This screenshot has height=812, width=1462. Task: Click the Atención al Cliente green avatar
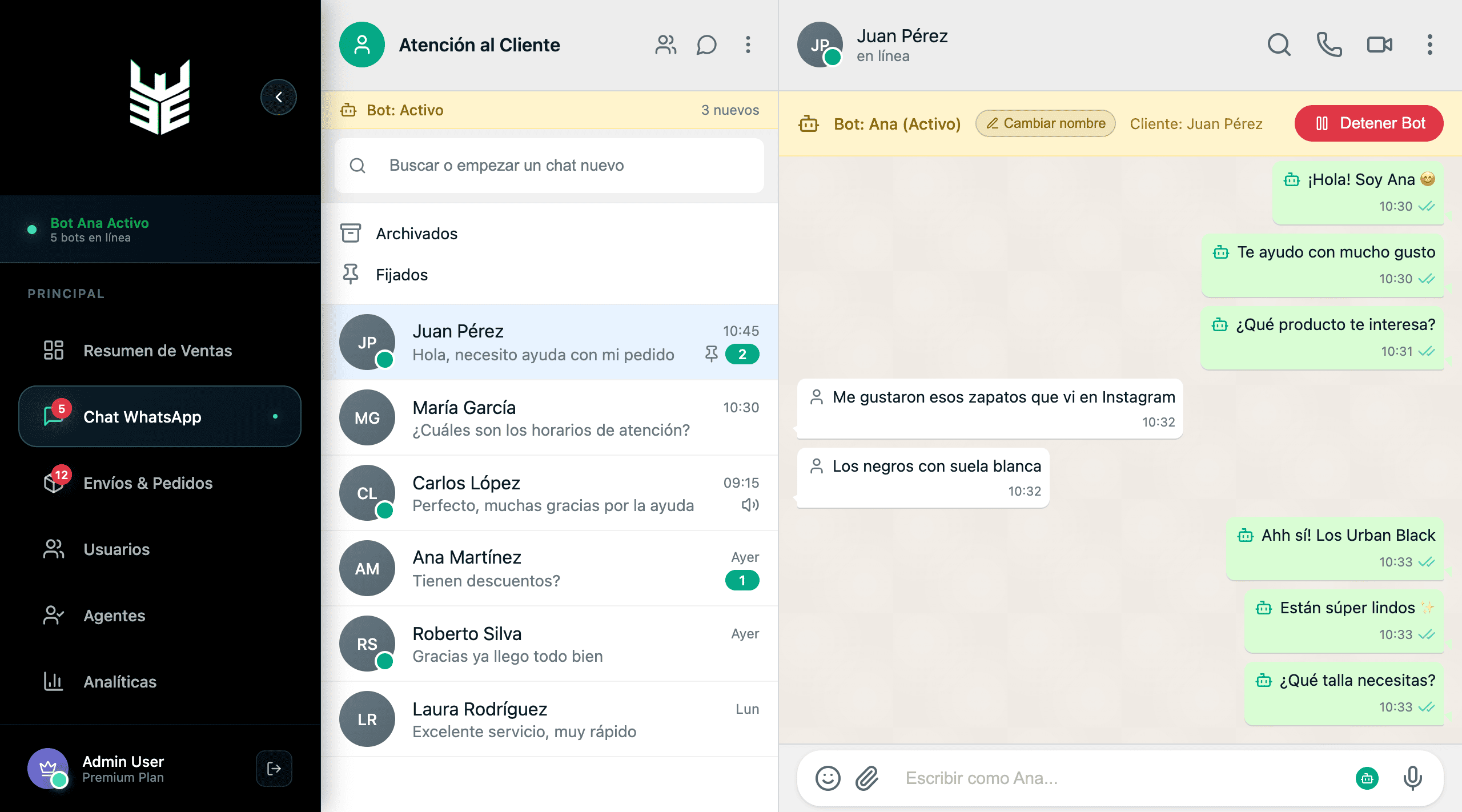pyautogui.click(x=362, y=45)
